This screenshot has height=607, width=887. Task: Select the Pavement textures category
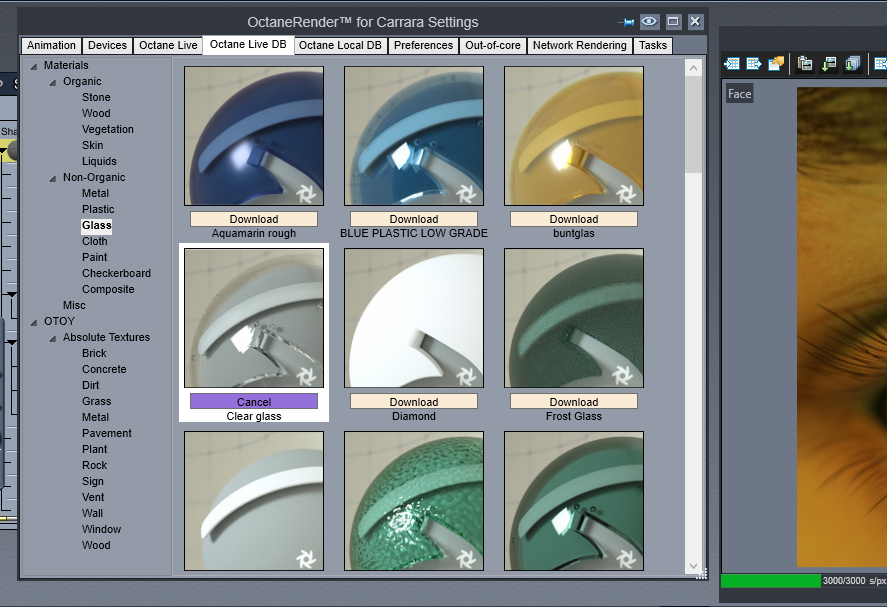[106, 433]
